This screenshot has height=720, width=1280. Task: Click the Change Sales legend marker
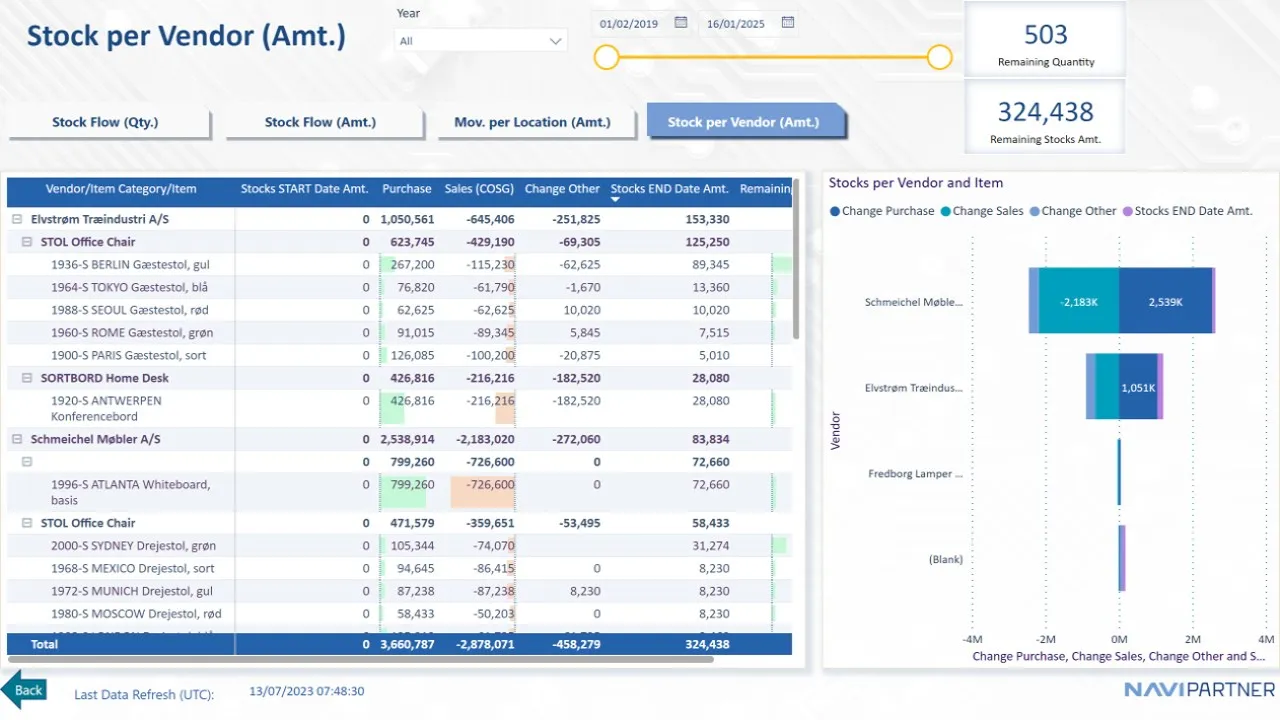coord(946,211)
